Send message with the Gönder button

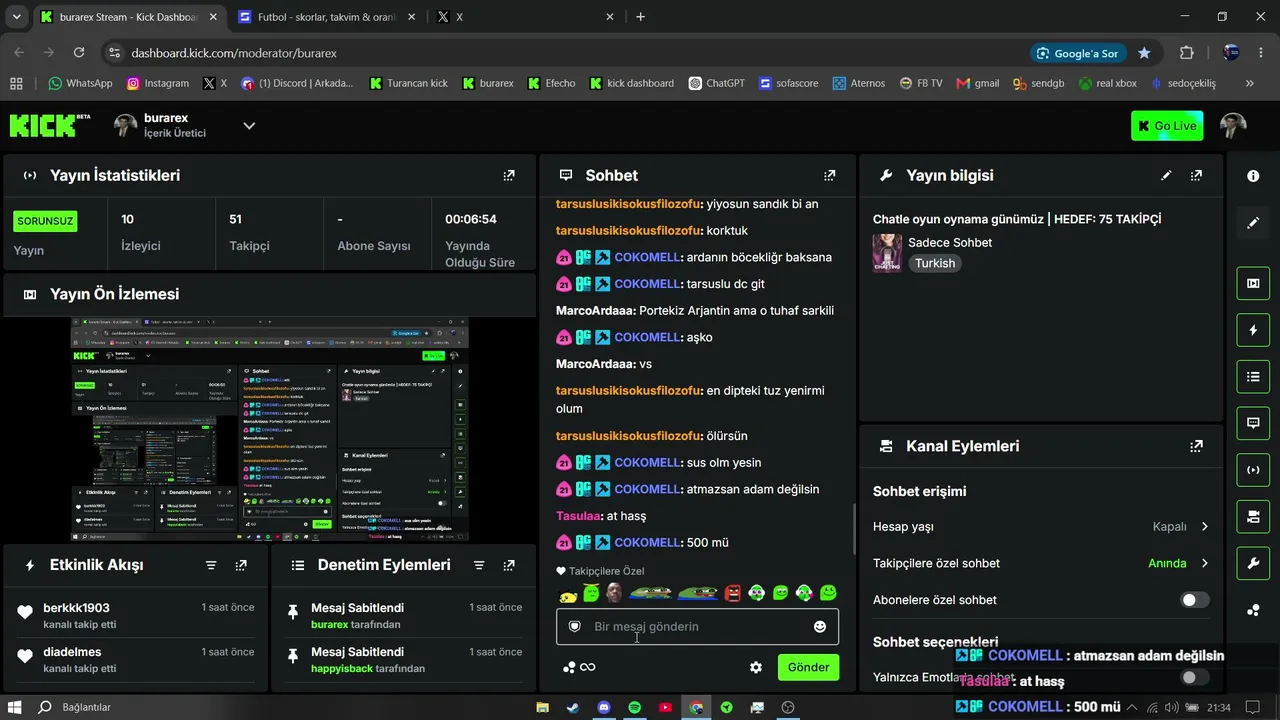808,667
